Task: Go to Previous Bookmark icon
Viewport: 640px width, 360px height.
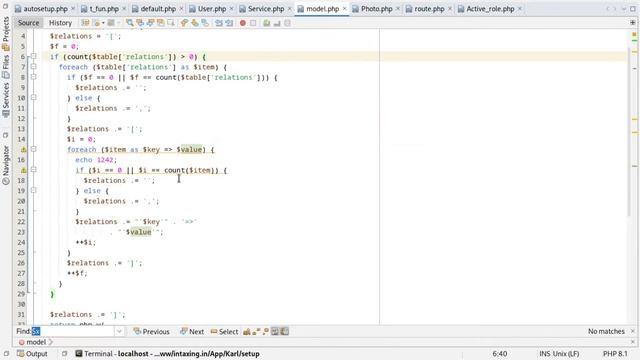Action: click(184, 23)
